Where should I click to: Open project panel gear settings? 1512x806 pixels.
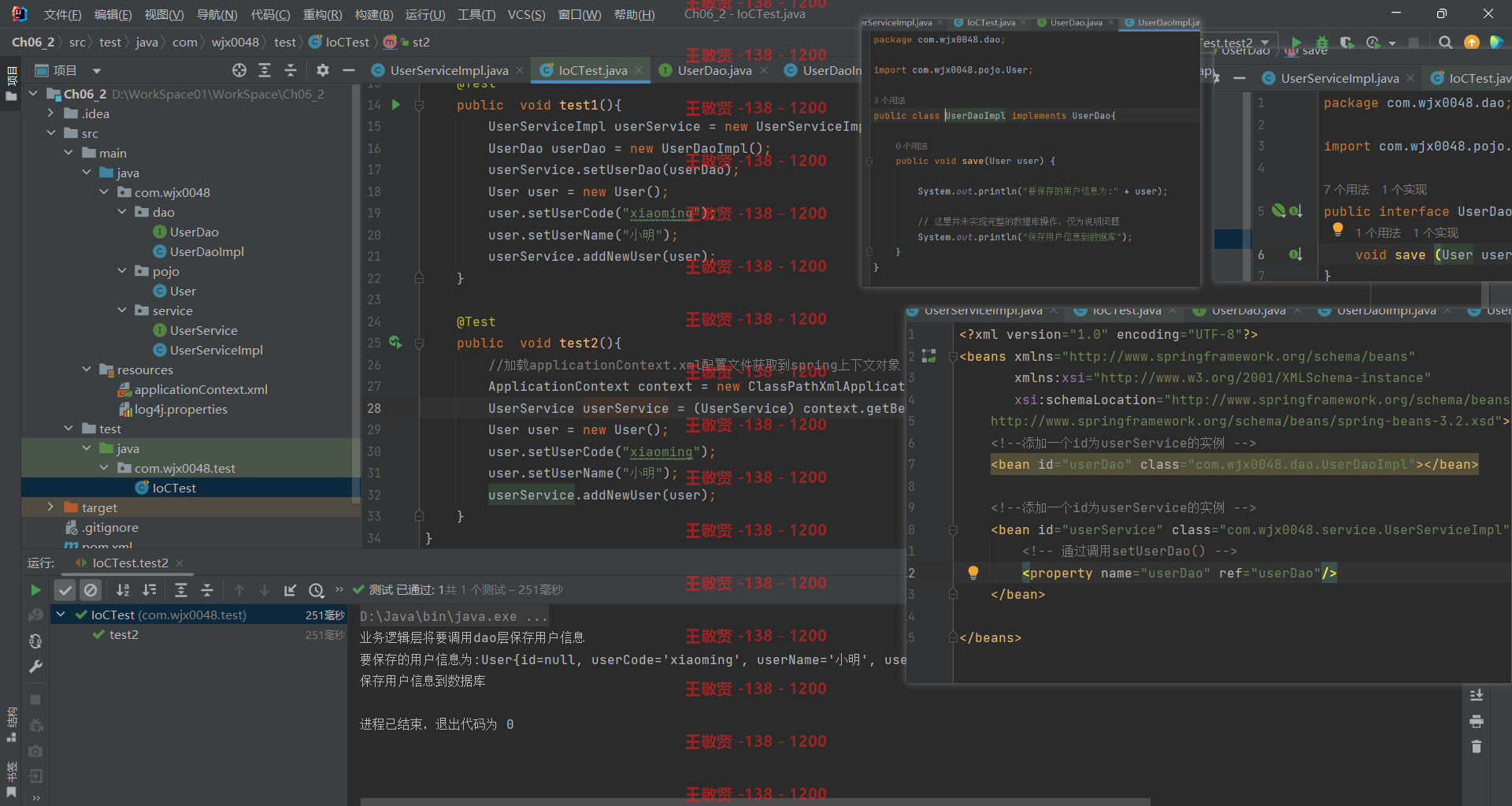[x=323, y=70]
